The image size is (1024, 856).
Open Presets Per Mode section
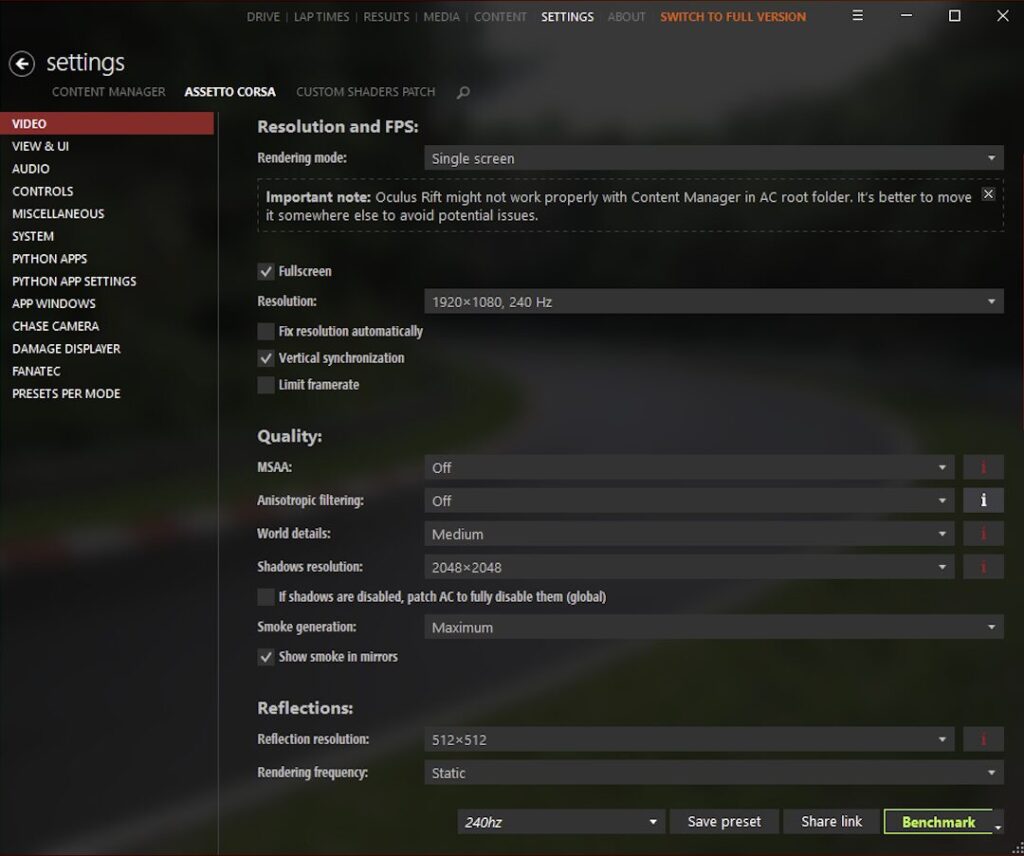tap(107, 394)
